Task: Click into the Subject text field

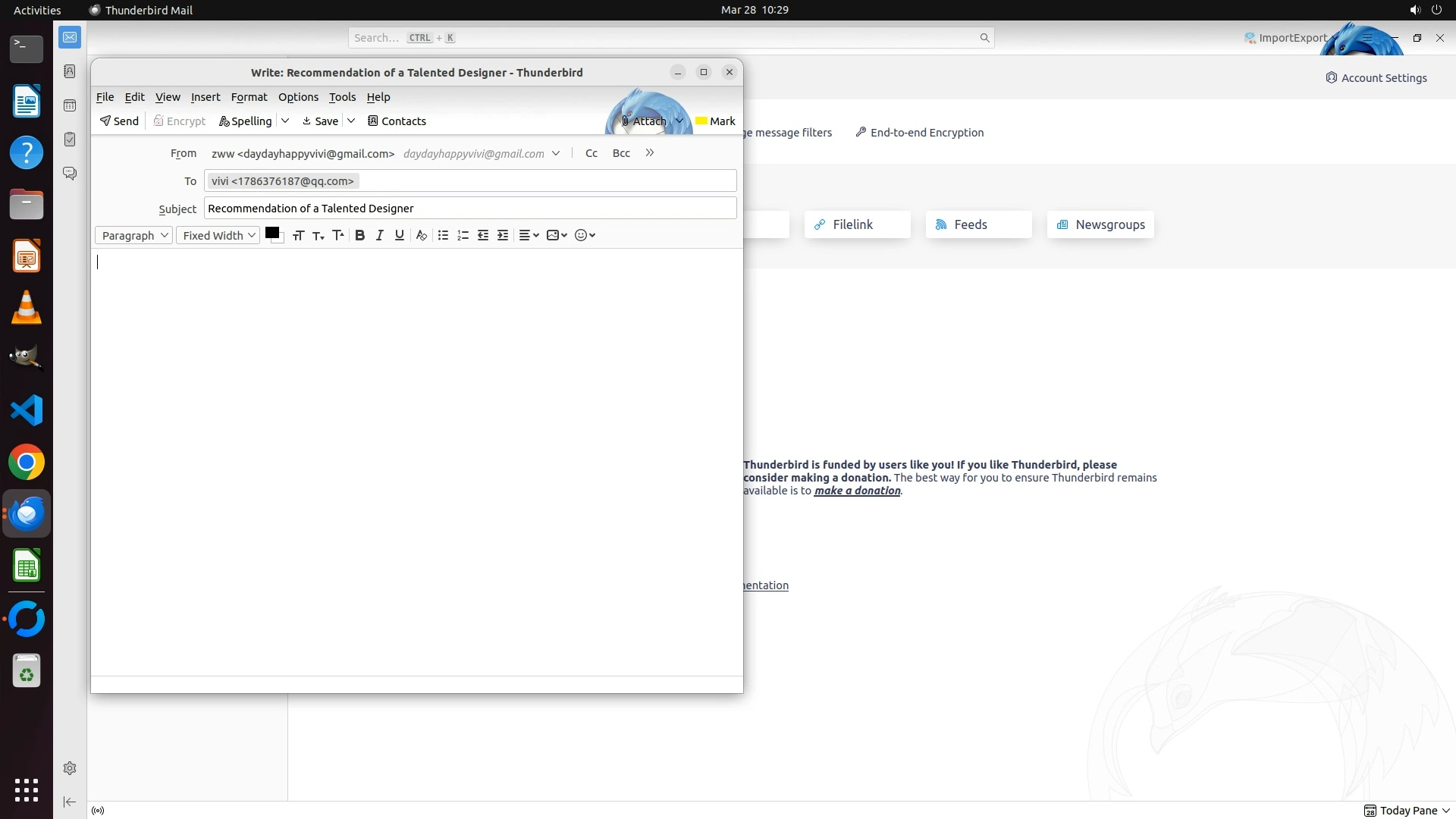Action: tap(470, 209)
